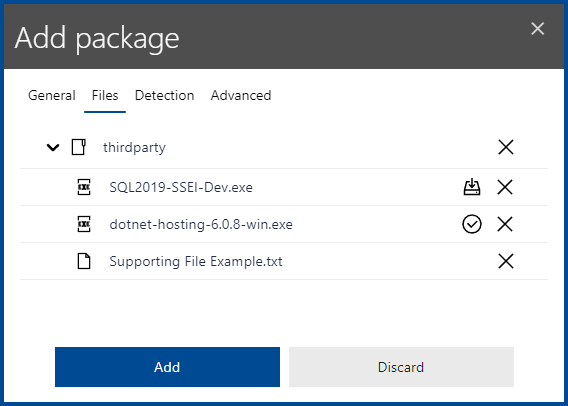Select Supporting File Example.txt name
This screenshot has height=406, width=568.
point(196,261)
